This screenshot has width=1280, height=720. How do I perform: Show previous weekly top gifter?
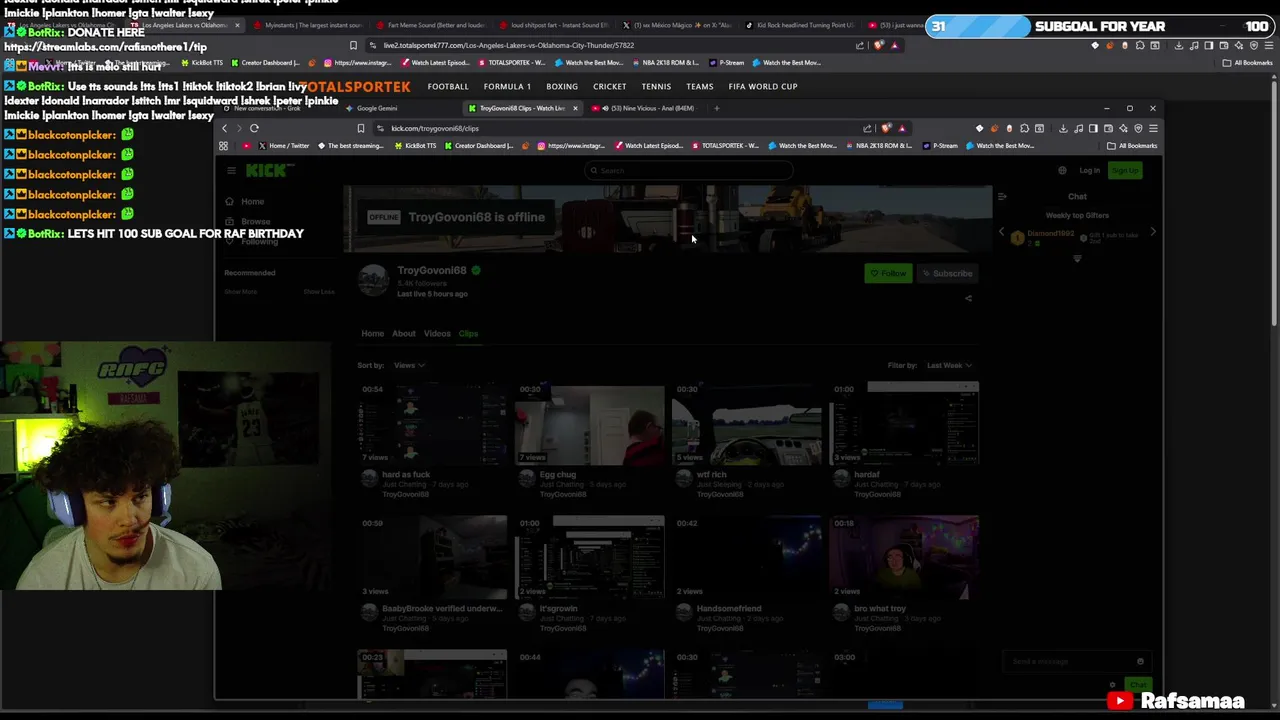tap(1002, 232)
